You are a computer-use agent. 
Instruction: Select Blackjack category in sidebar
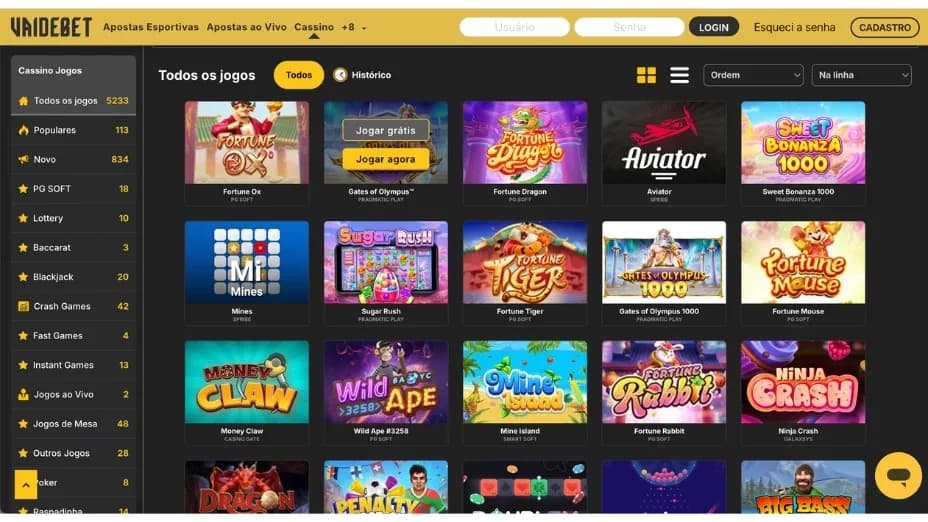[x=73, y=277]
